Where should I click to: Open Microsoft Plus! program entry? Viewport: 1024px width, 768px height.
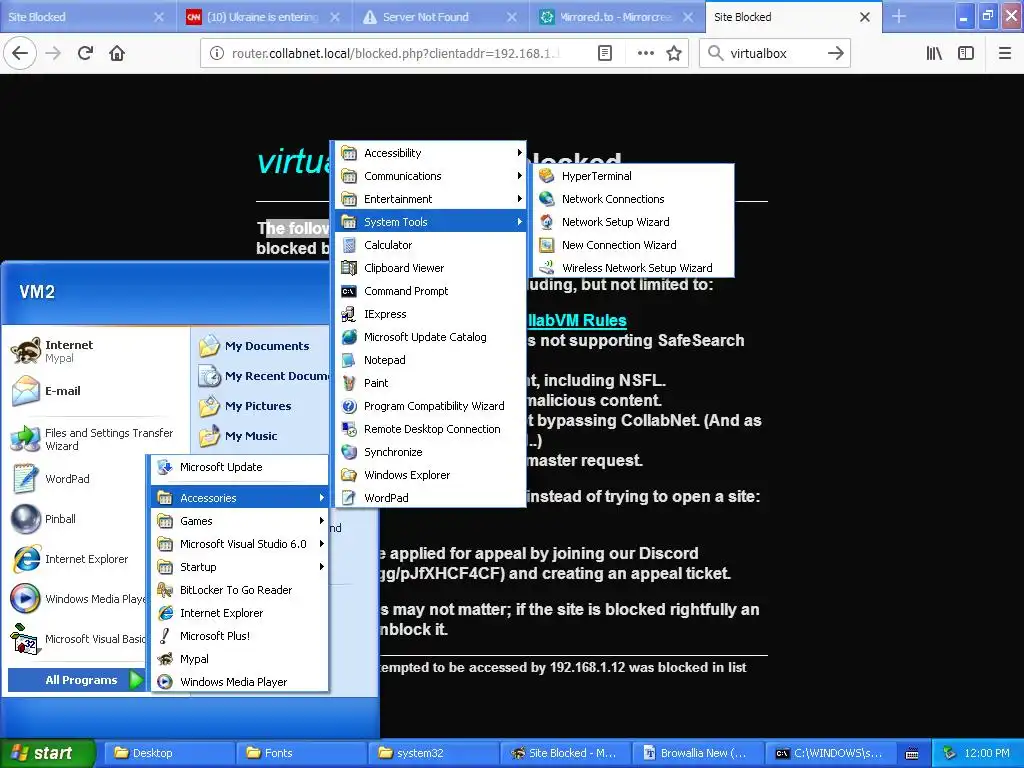(x=240, y=635)
